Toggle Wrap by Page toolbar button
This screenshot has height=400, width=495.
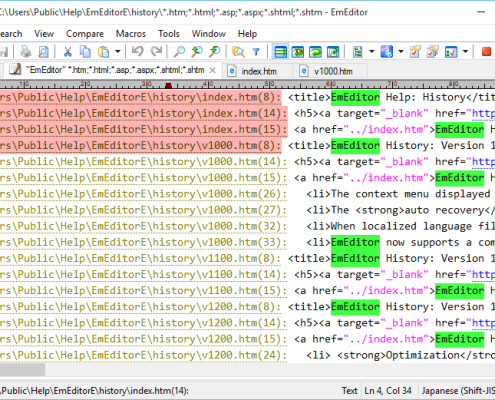pyautogui.click(x=333, y=52)
